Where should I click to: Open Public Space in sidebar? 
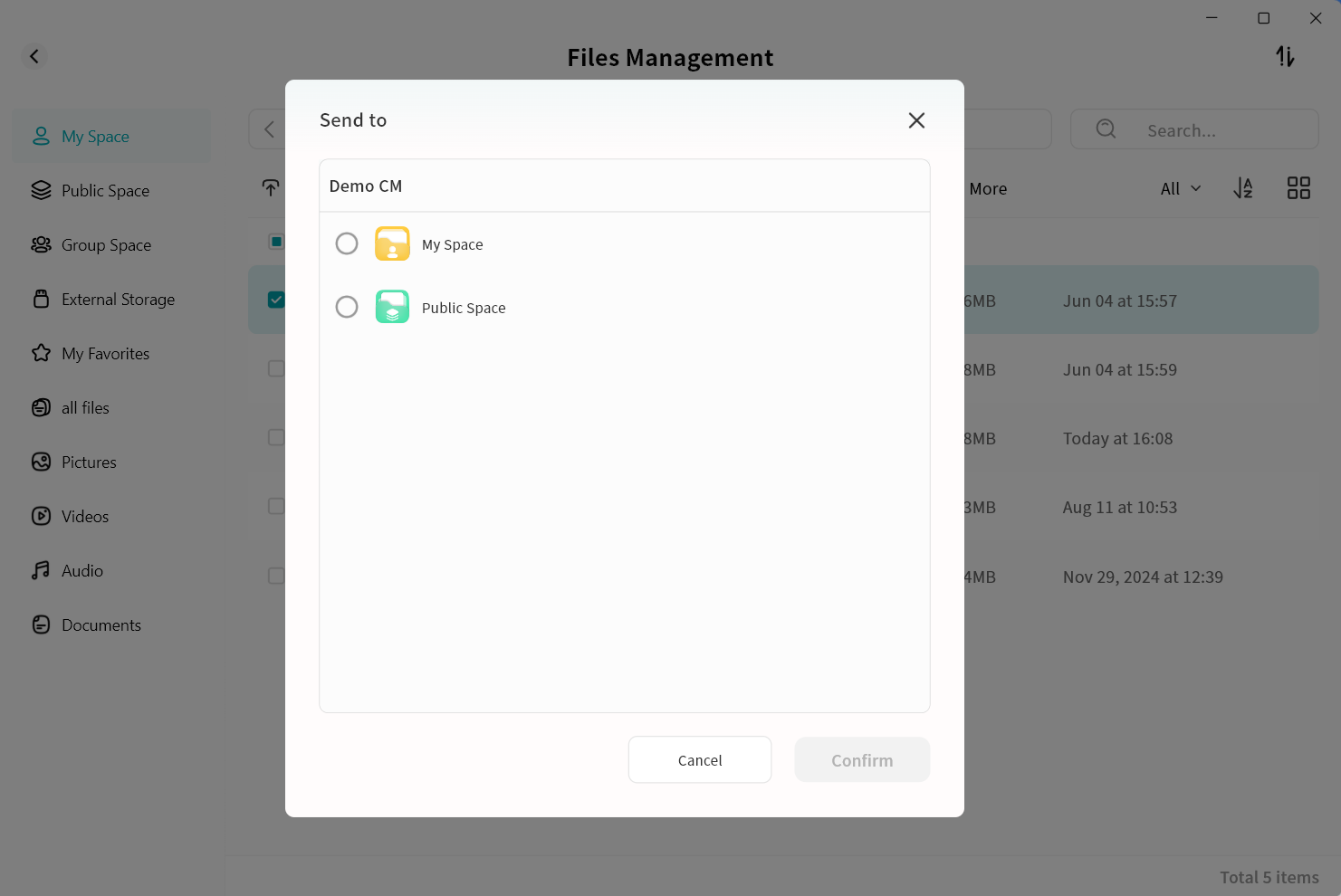coord(105,191)
